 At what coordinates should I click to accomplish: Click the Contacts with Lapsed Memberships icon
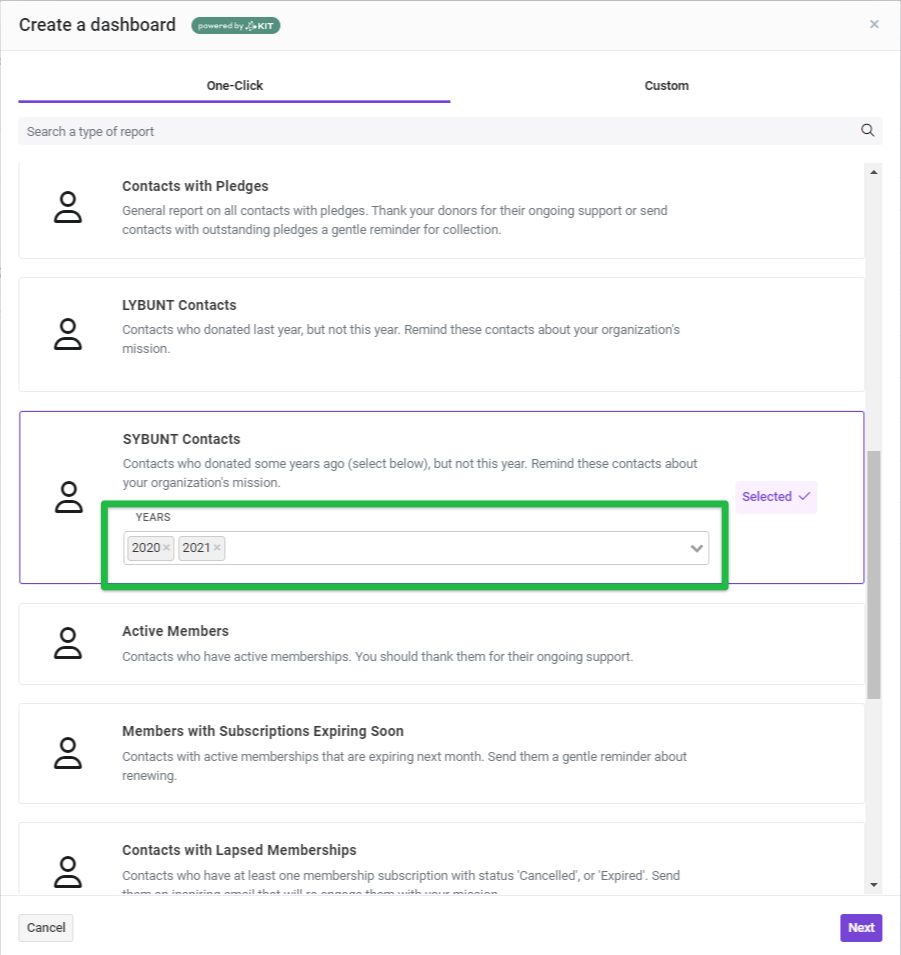[x=68, y=872]
